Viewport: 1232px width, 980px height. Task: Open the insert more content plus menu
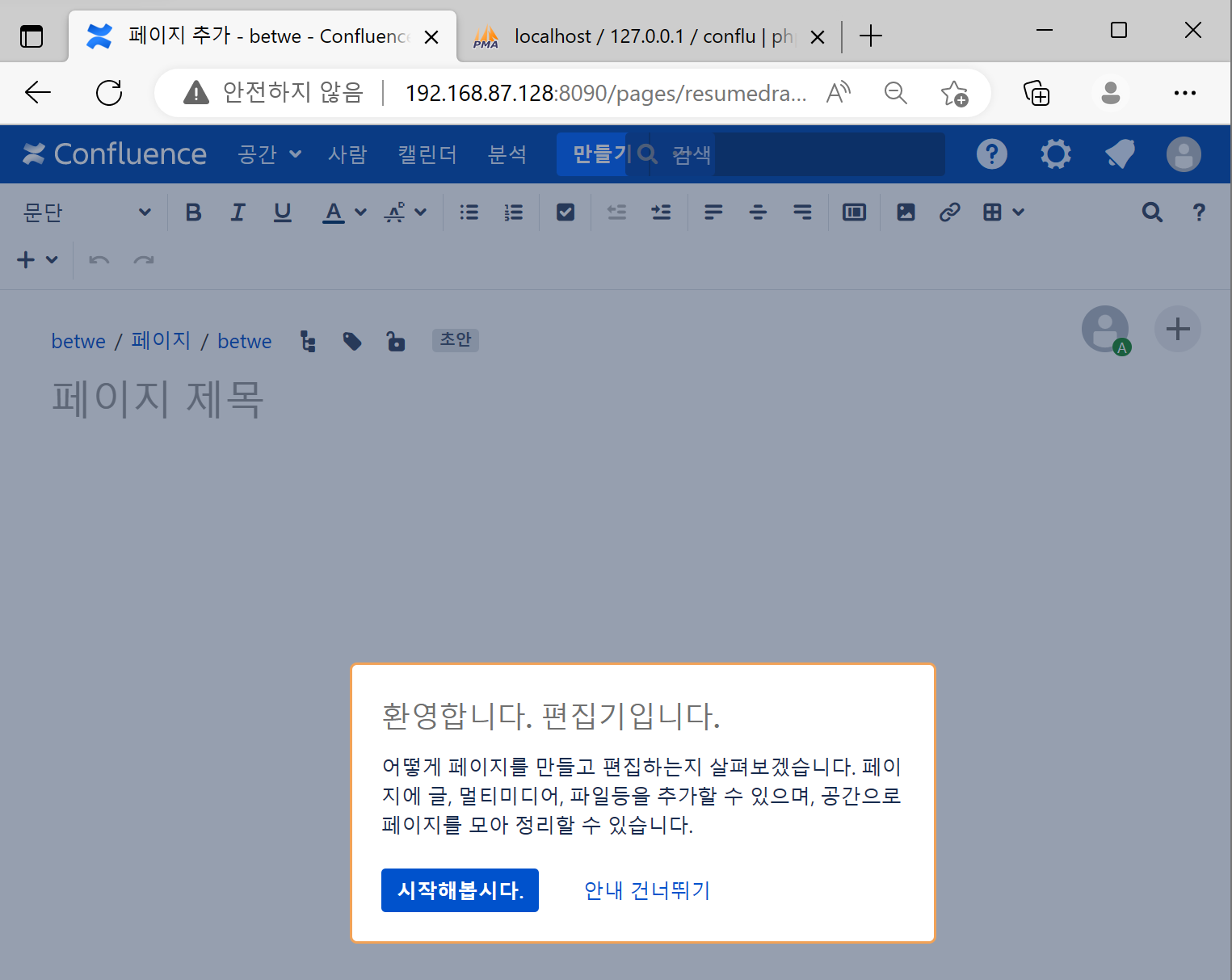pyautogui.click(x=37, y=259)
